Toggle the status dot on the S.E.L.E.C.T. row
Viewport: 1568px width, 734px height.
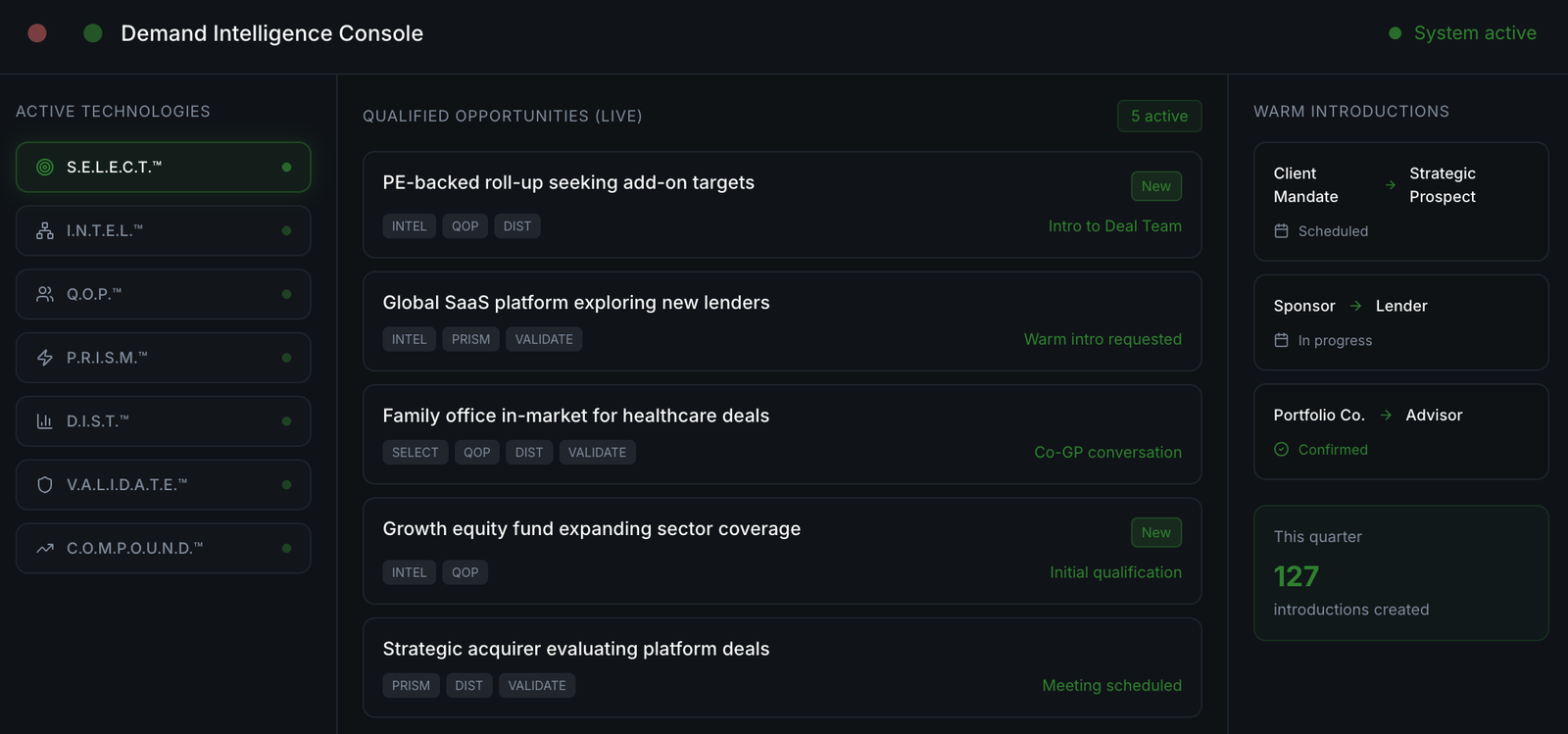(286, 168)
